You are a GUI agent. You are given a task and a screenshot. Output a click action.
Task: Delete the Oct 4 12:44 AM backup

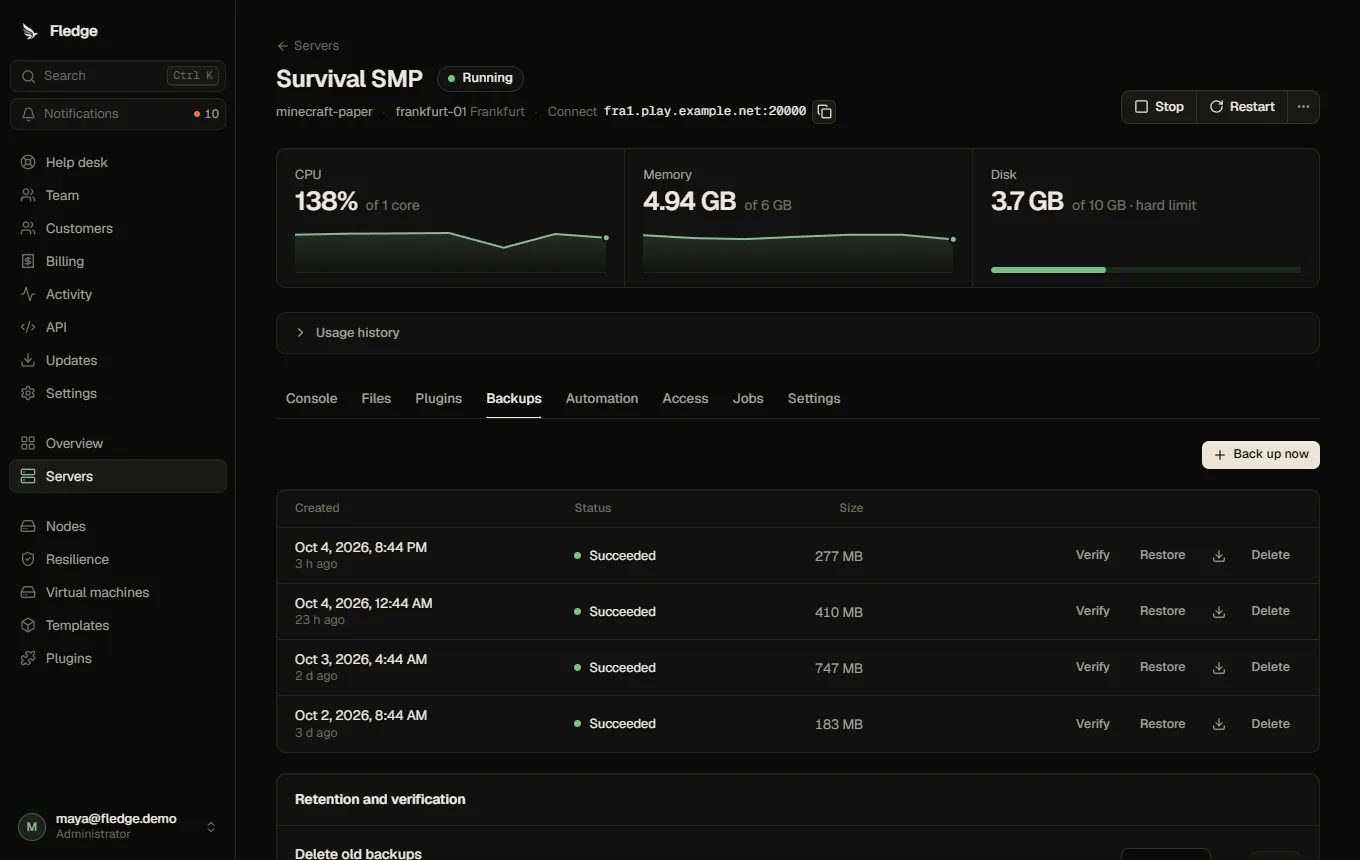tap(1270, 611)
